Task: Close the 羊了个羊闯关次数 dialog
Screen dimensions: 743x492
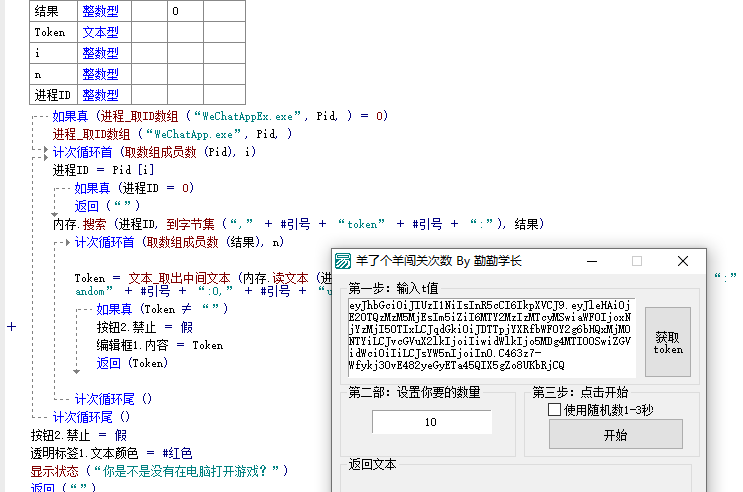Action: 683,261
